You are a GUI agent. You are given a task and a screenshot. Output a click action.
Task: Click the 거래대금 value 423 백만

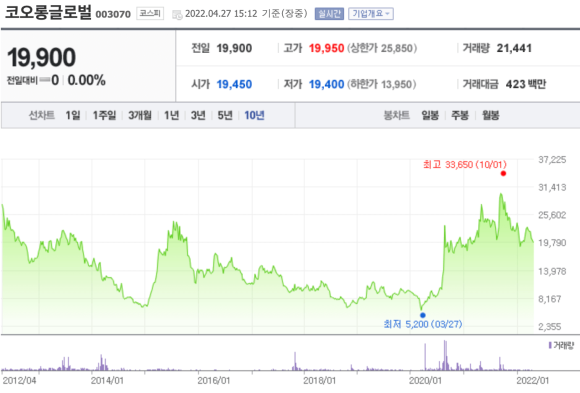point(526,84)
